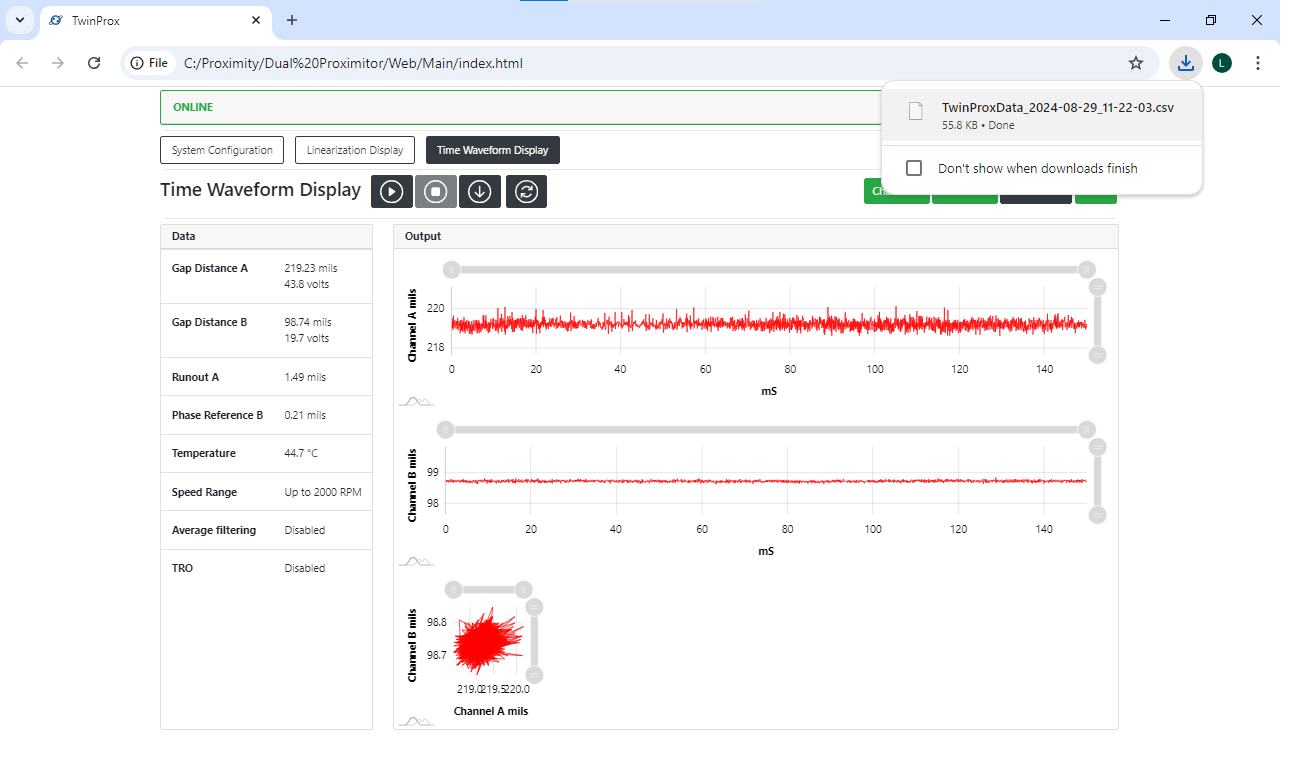Go back to the previous page
The height and width of the screenshot is (768, 1312).
click(22, 63)
